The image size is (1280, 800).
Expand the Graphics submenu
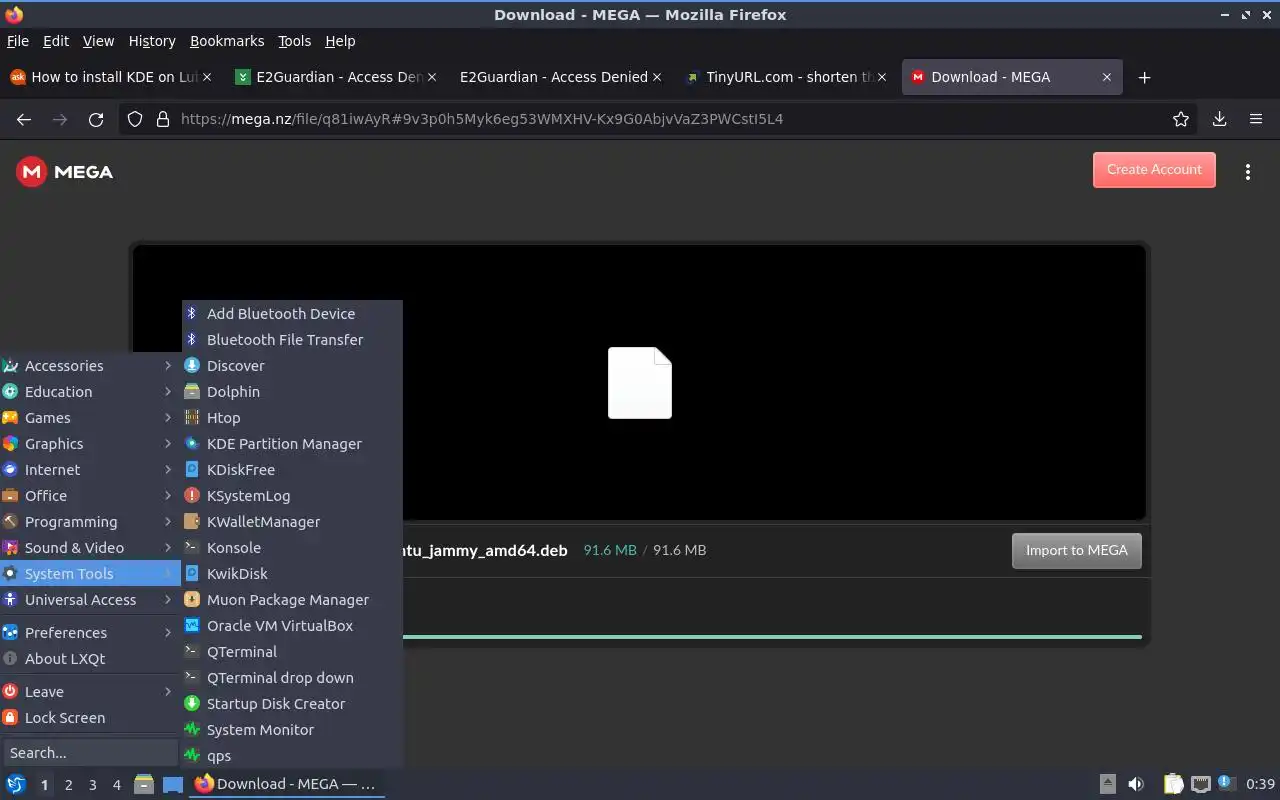pos(90,443)
